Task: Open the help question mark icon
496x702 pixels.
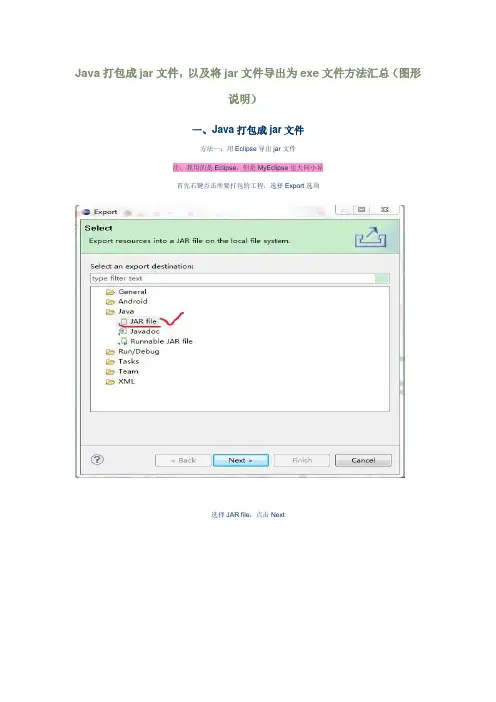Action: (x=97, y=460)
